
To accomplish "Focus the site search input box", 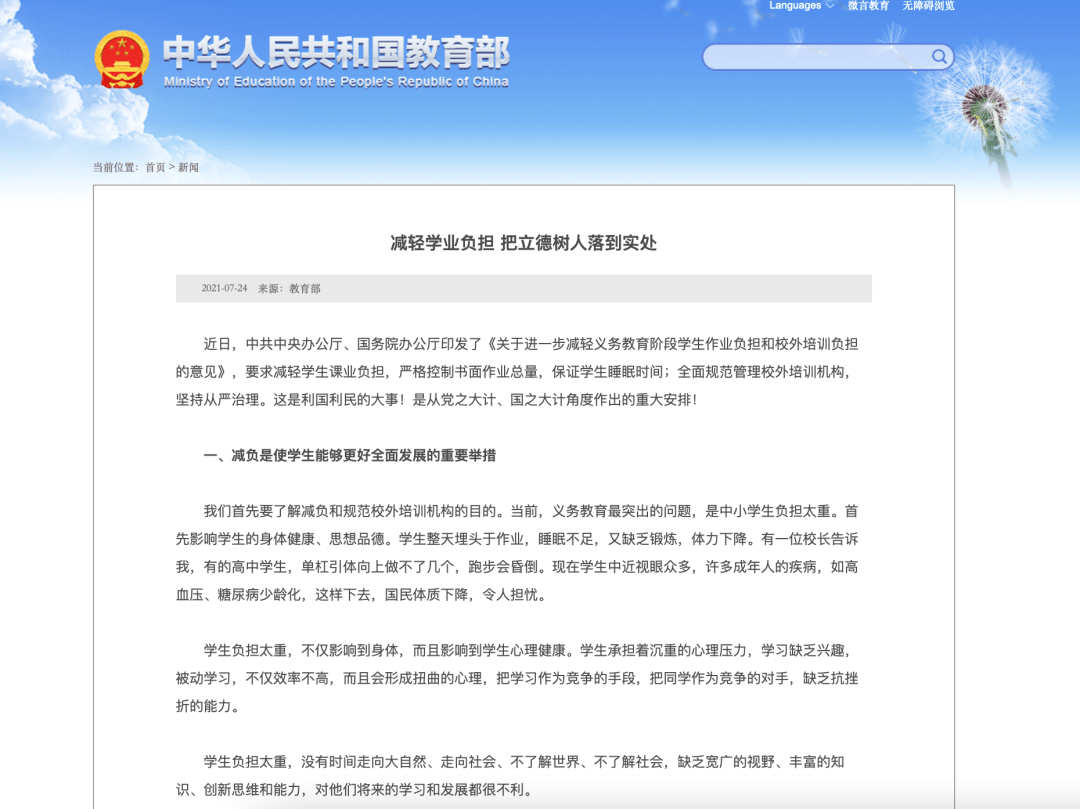I will (x=815, y=57).
